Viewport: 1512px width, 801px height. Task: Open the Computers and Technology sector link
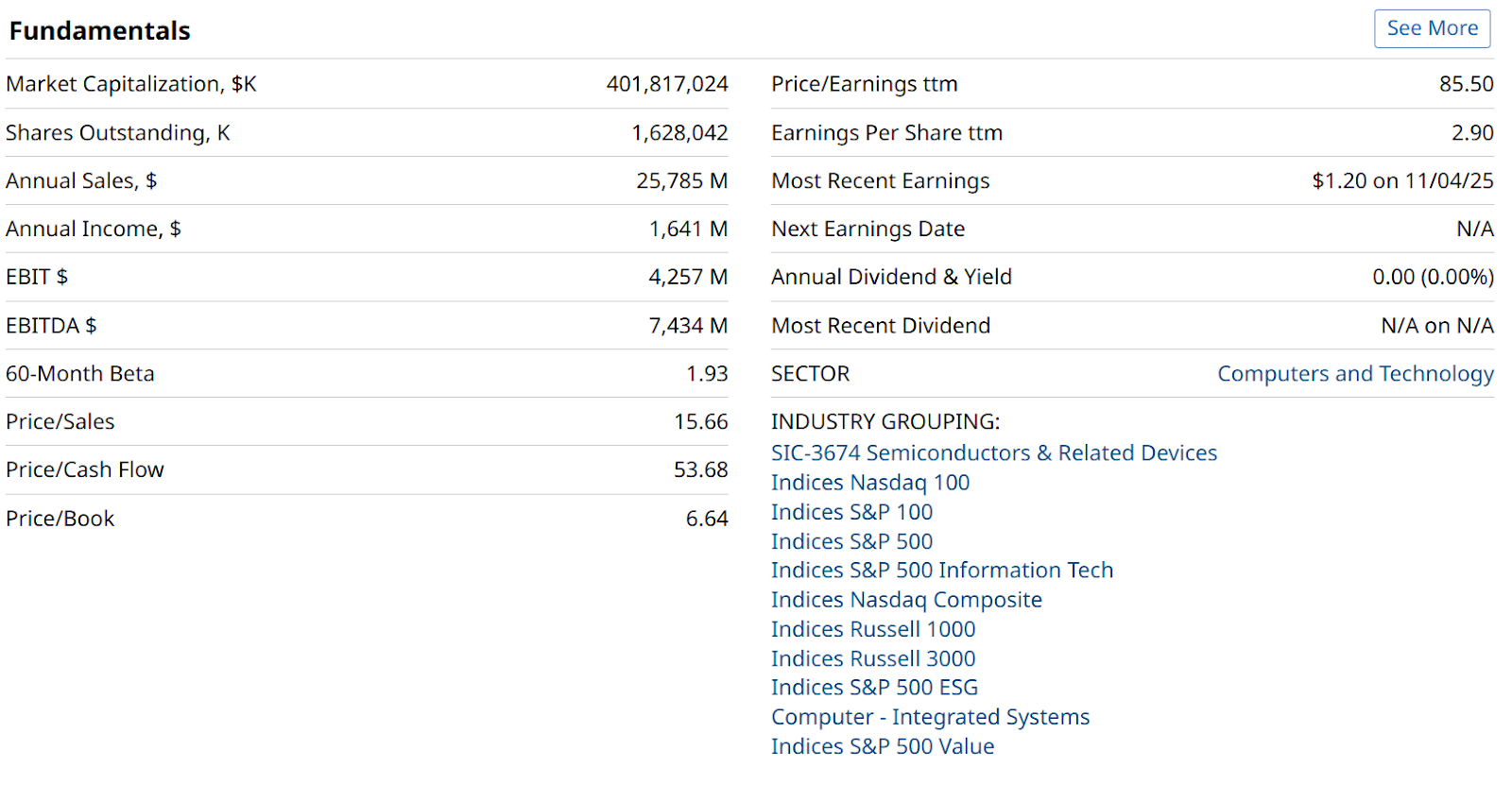pos(1355,374)
